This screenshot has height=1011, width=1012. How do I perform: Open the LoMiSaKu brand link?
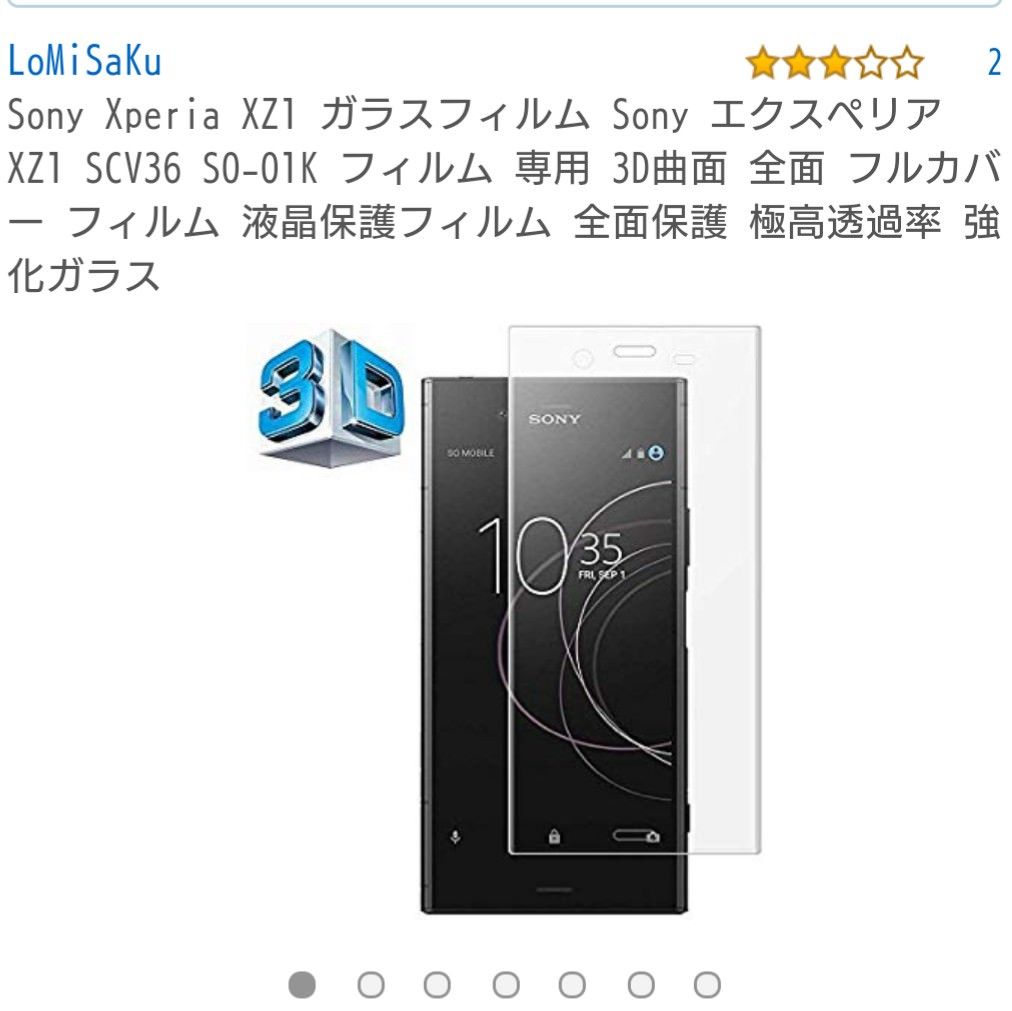pyautogui.click(x=85, y=62)
